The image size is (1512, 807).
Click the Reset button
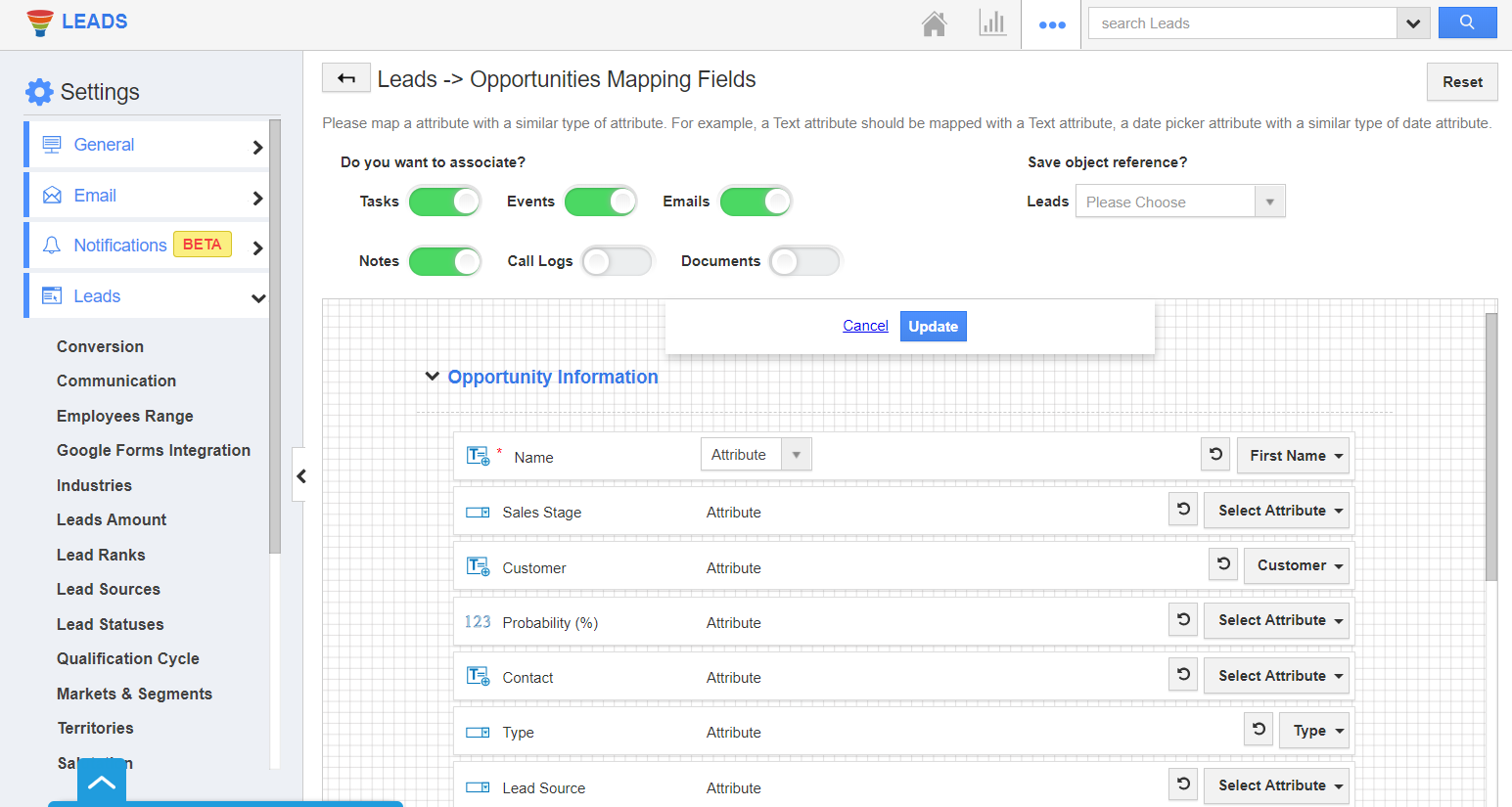[1462, 82]
